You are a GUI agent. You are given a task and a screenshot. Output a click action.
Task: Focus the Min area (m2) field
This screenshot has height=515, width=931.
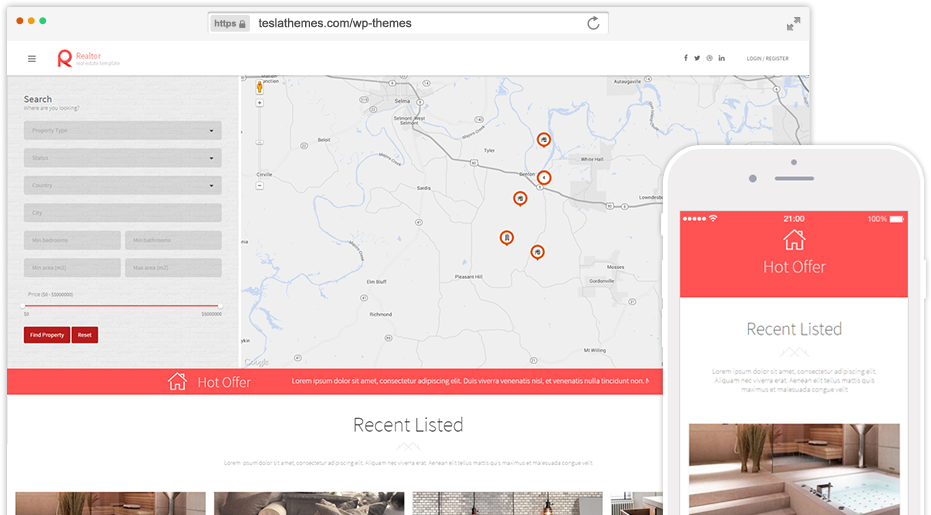pyautogui.click(x=72, y=267)
